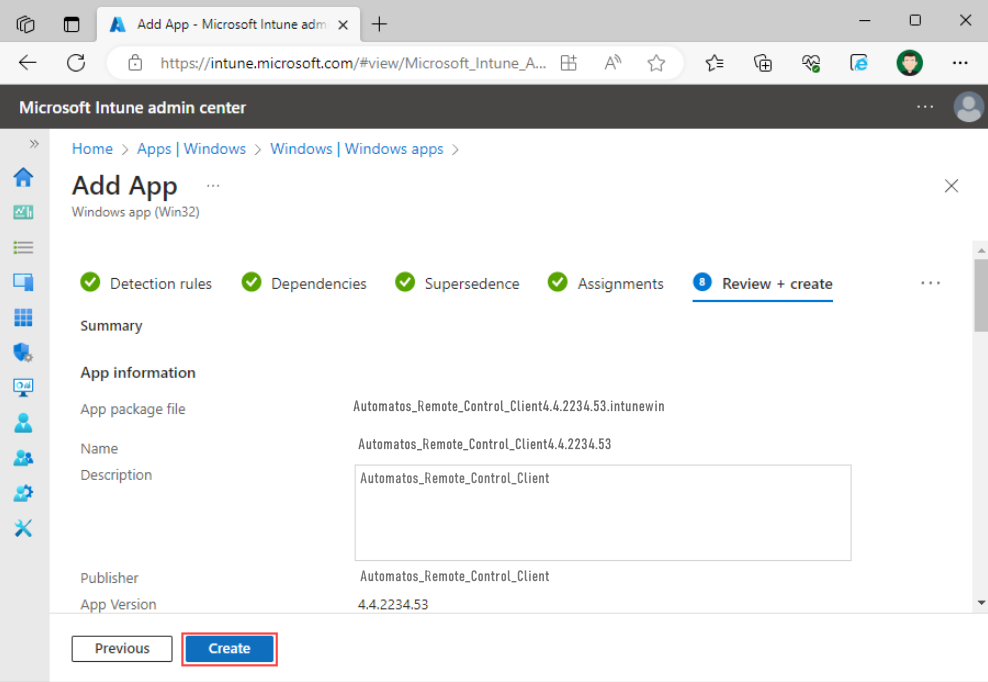The height and width of the screenshot is (682, 988).
Task: Select the Review + create step
Action: point(762,283)
